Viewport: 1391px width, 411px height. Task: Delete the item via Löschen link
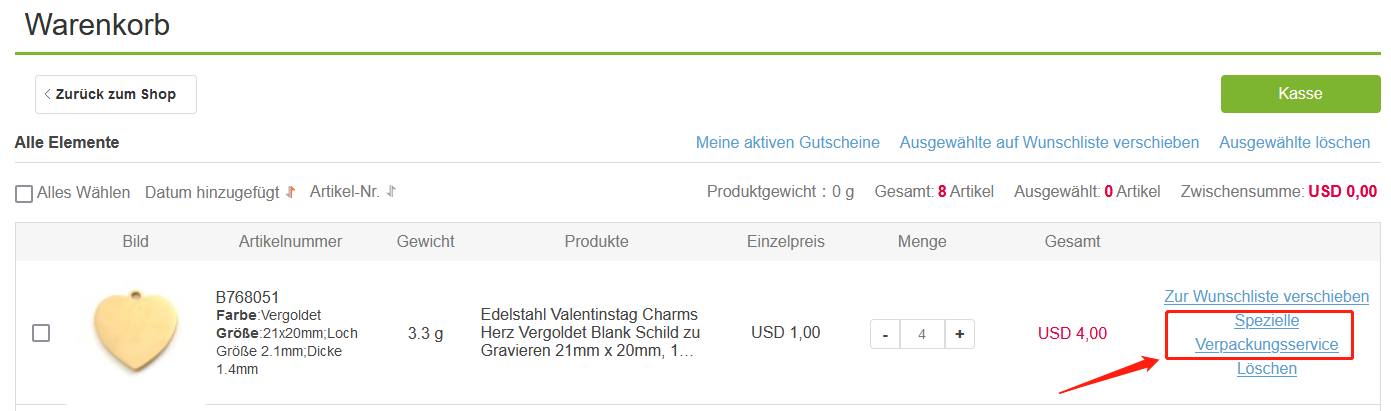(1267, 369)
